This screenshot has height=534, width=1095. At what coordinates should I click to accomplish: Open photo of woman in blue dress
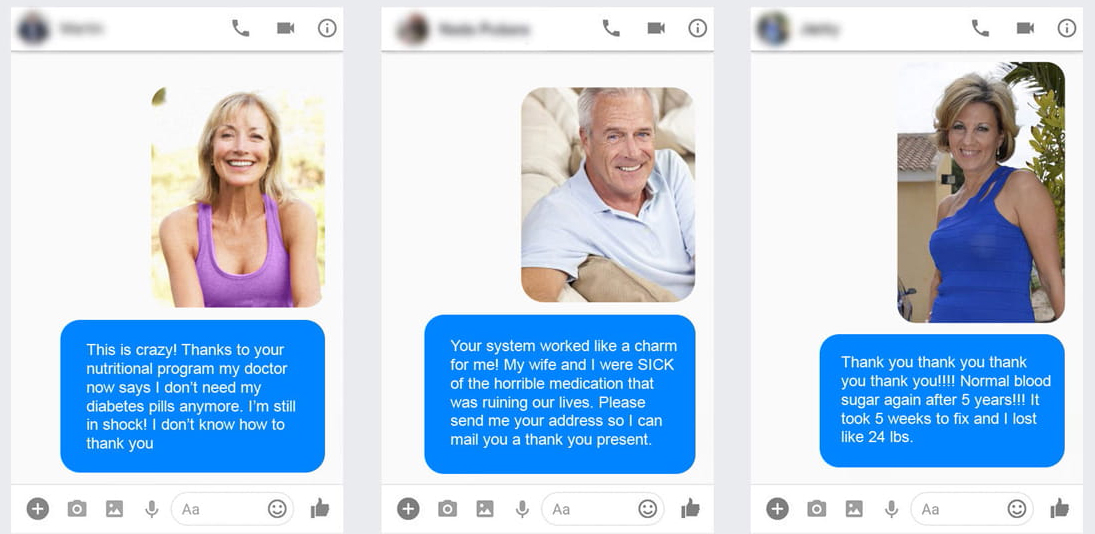(980, 192)
